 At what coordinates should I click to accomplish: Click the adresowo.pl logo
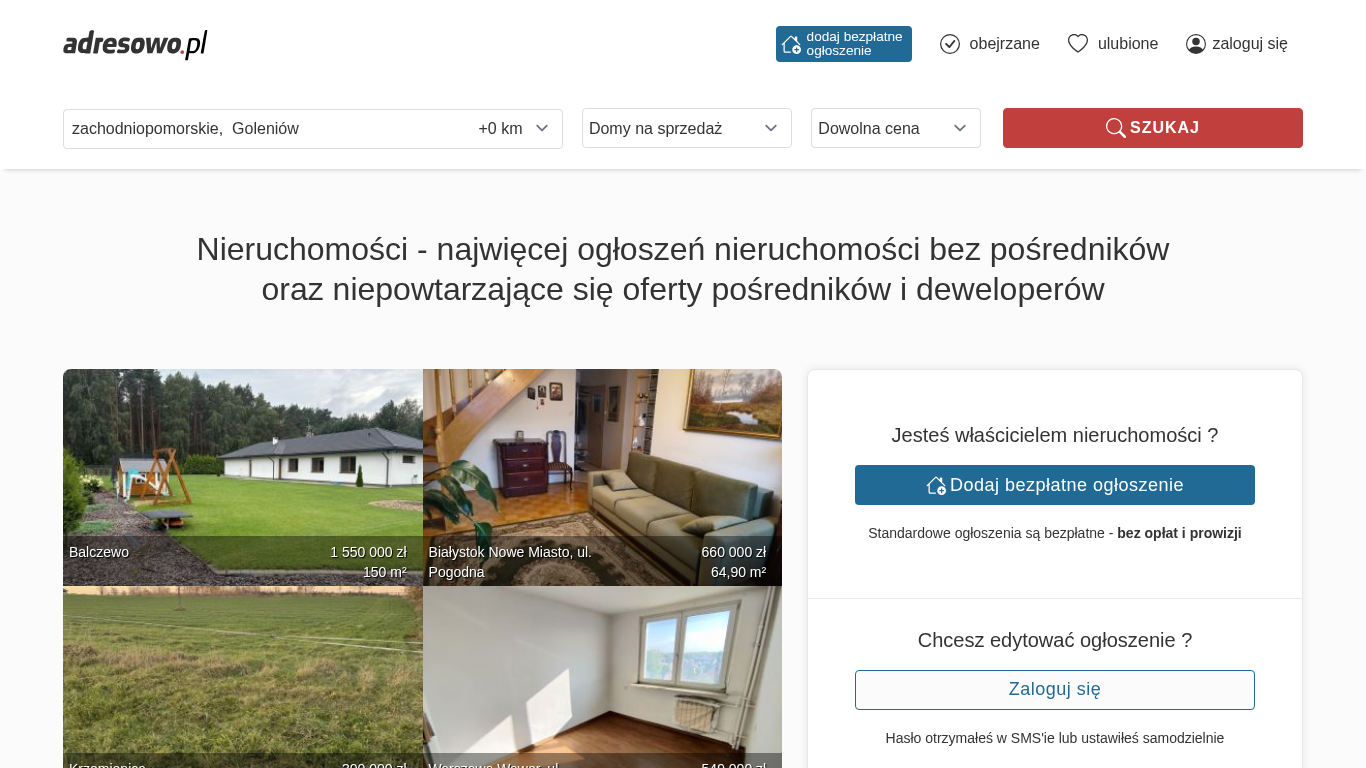coord(135,44)
